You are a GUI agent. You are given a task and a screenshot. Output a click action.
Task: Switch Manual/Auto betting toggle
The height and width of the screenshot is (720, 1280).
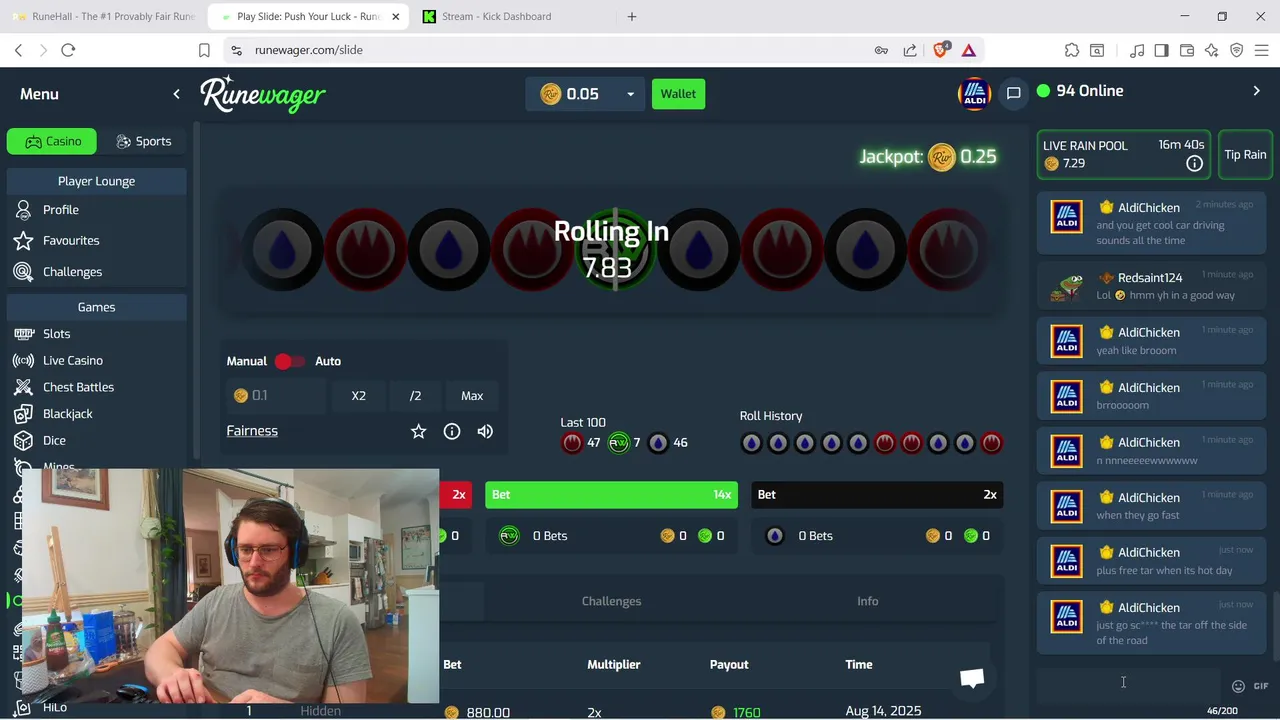coord(290,361)
